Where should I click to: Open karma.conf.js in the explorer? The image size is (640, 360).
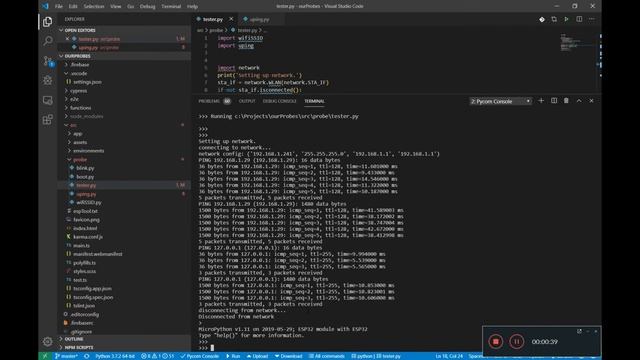pyautogui.click(x=88, y=237)
